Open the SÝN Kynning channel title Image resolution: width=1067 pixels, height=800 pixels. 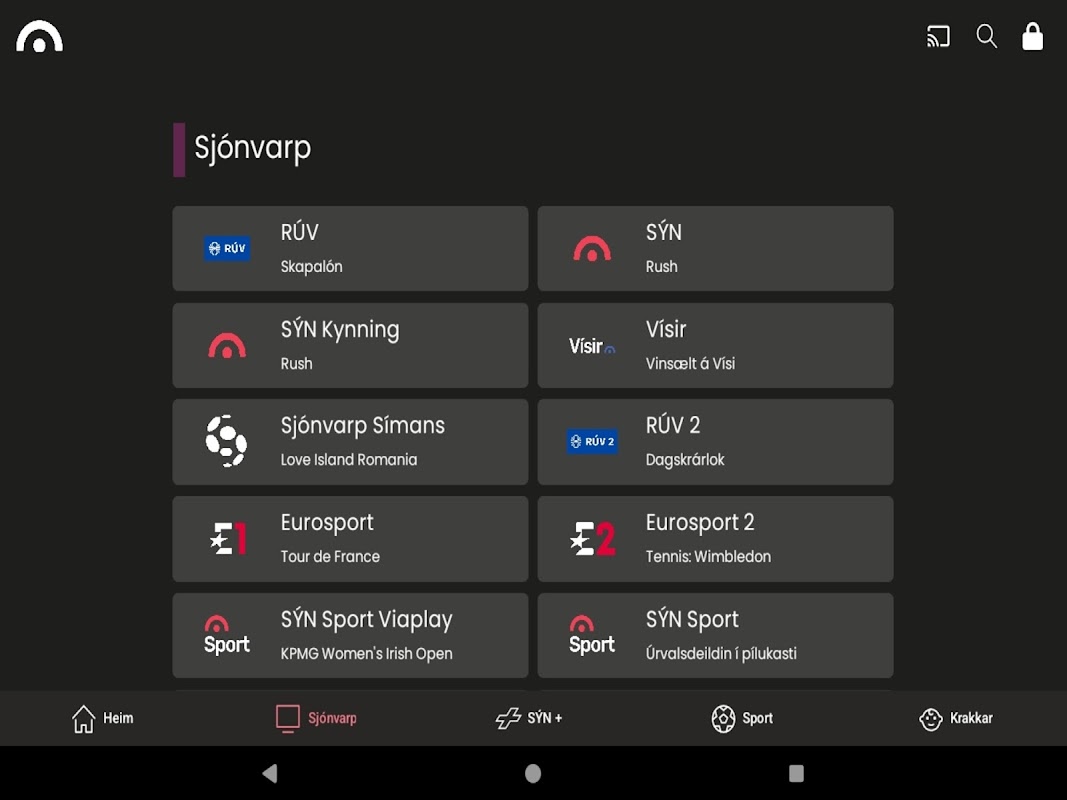(340, 330)
